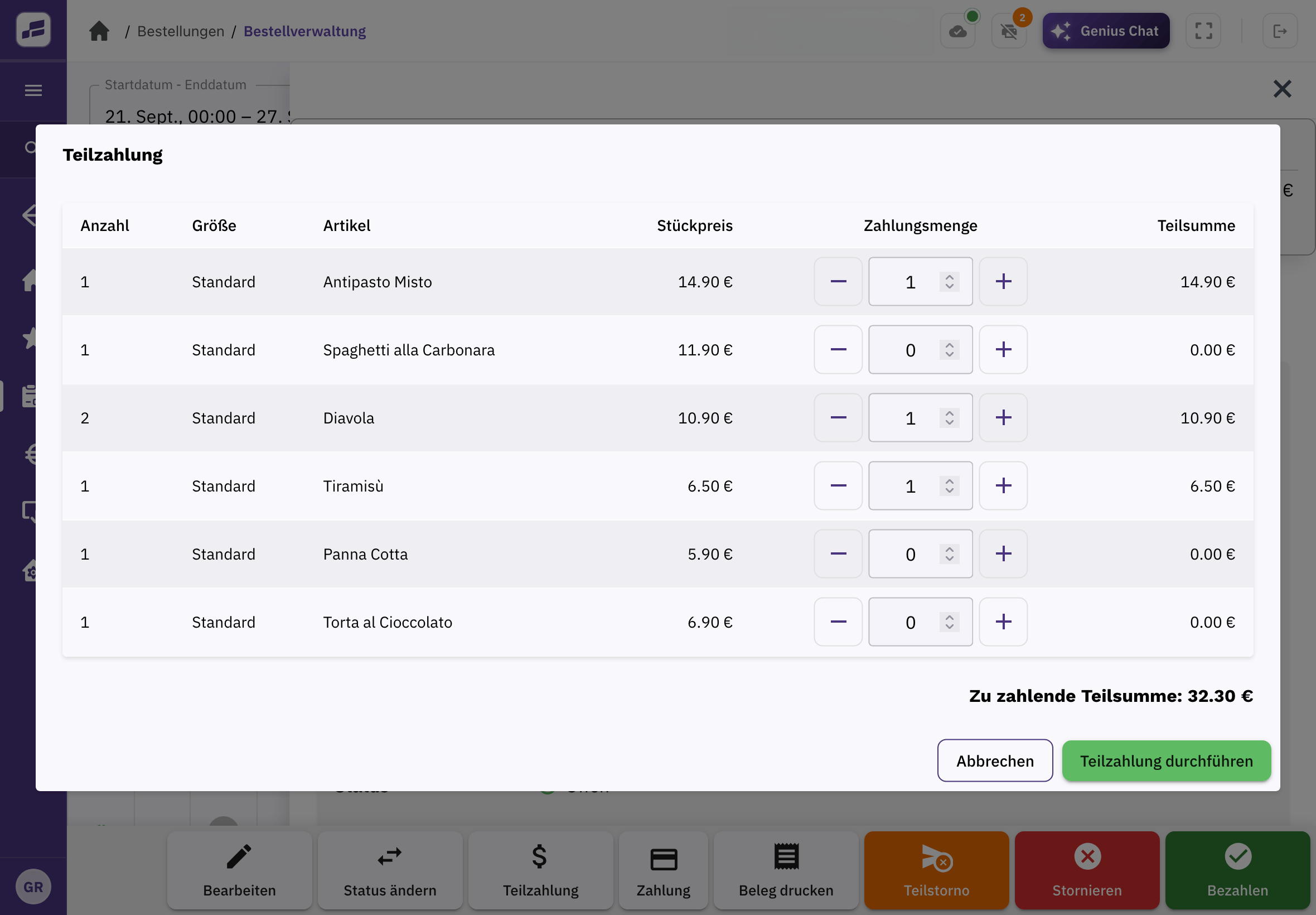Click the logout icon
This screenshot has height=915, width=1316.
(1279, 31)
